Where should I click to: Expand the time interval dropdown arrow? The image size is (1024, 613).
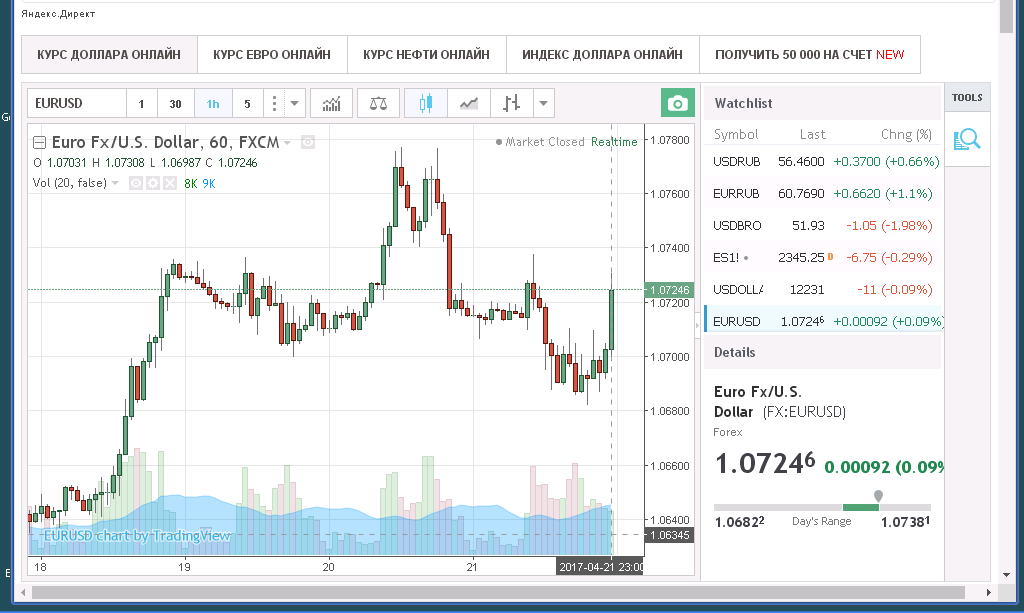click(x=295, y=103)
